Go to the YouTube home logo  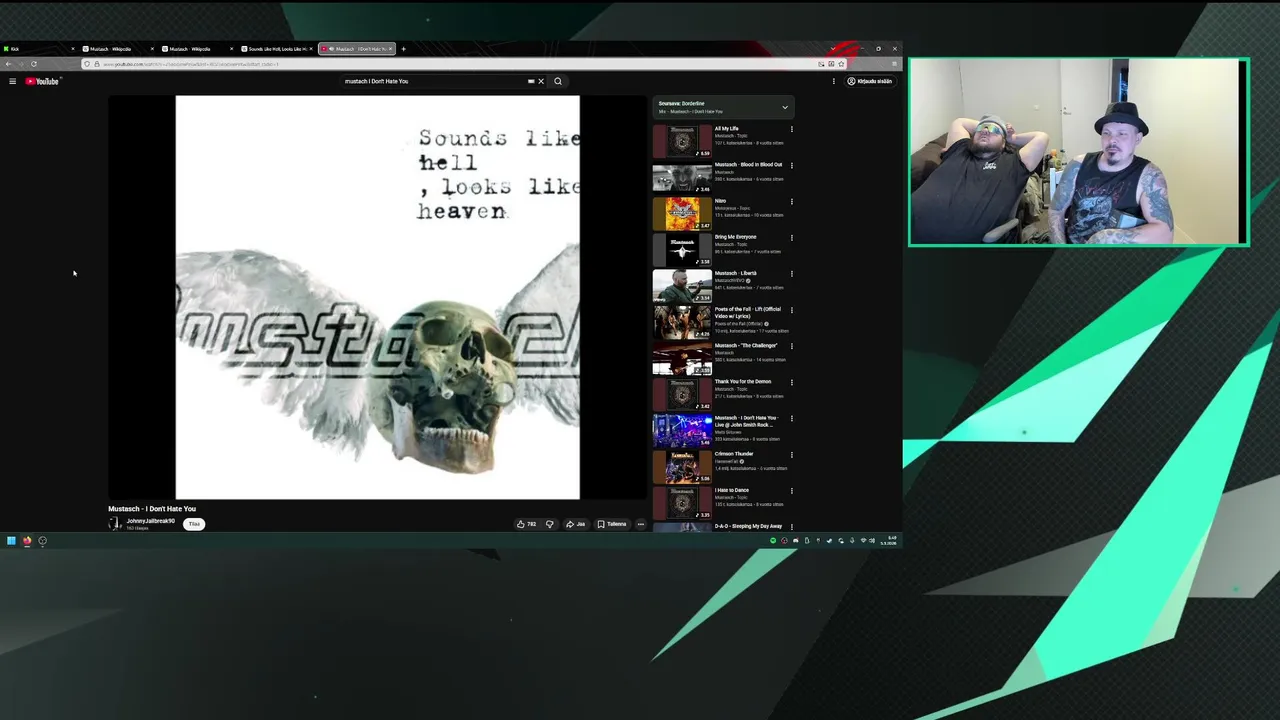pos(43,81)
